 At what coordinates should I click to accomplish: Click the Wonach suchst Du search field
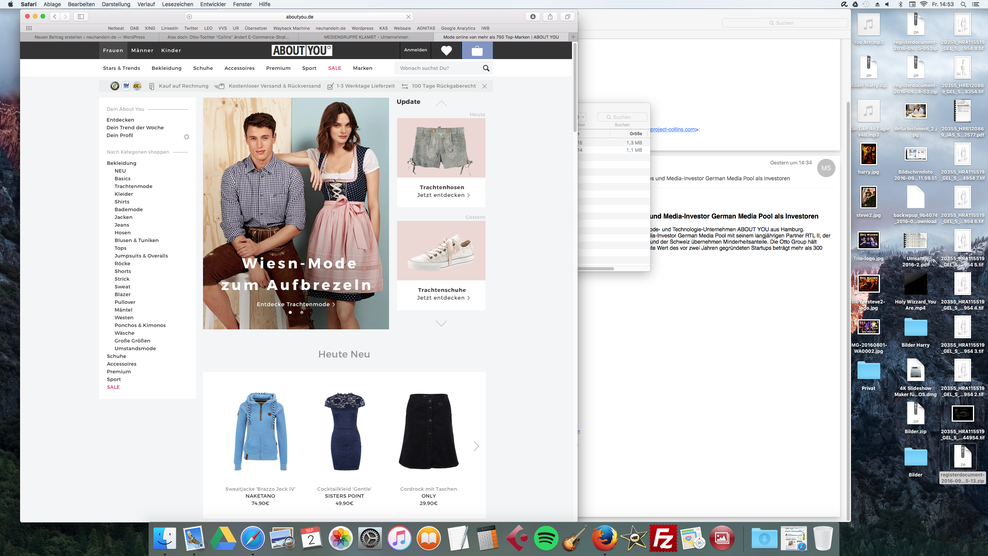(x=439, y=68)
